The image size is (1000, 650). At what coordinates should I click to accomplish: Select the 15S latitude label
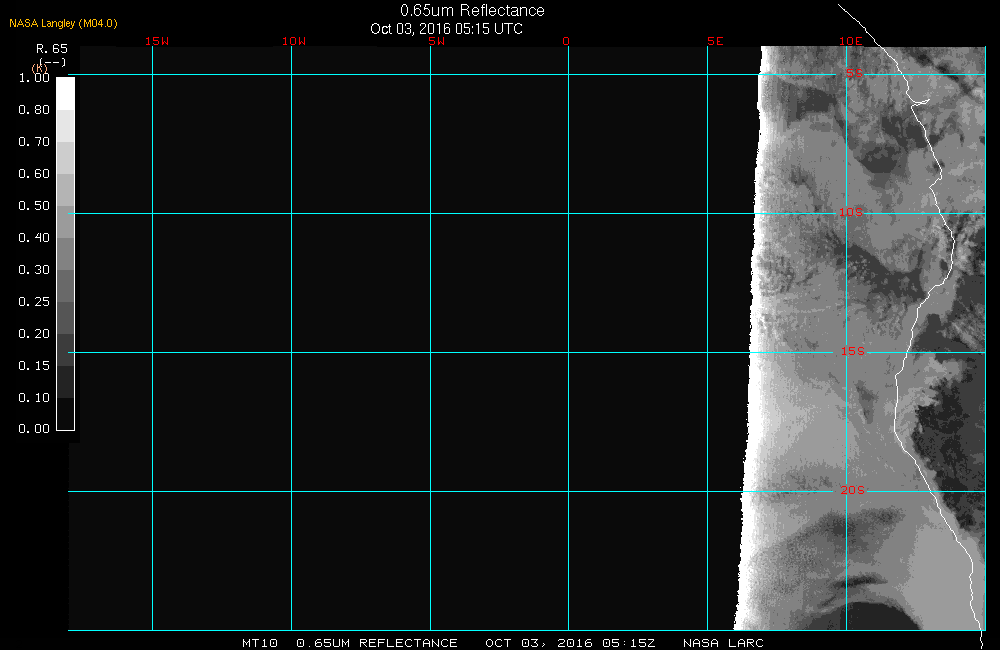click(851, 352)
